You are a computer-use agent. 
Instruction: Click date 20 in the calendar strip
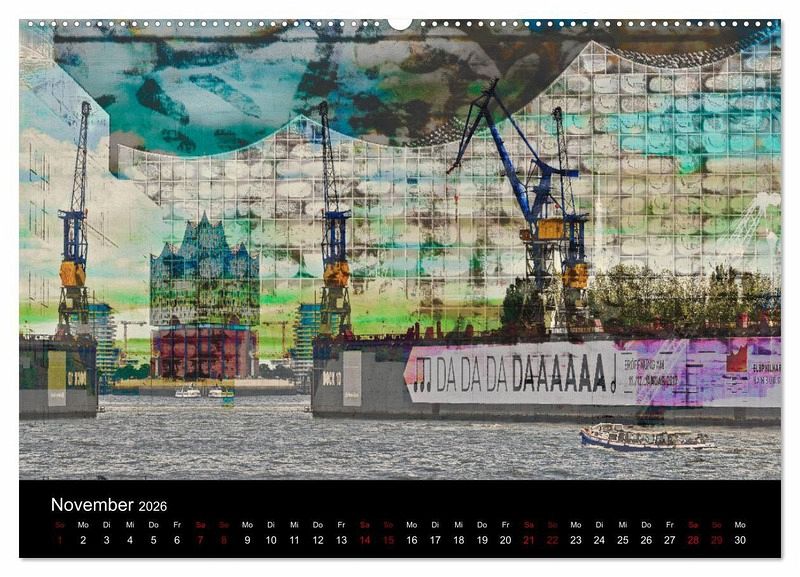click(506, 540)
